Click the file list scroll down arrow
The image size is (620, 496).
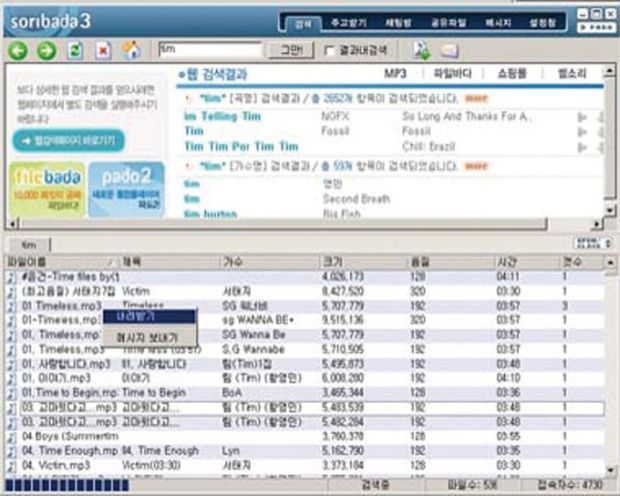click(610, 470)
